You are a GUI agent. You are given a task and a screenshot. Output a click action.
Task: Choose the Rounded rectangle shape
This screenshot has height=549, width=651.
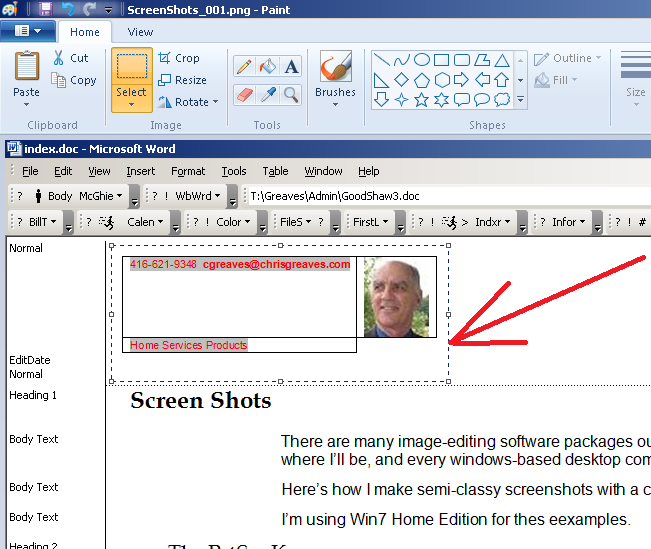[462, 60]
